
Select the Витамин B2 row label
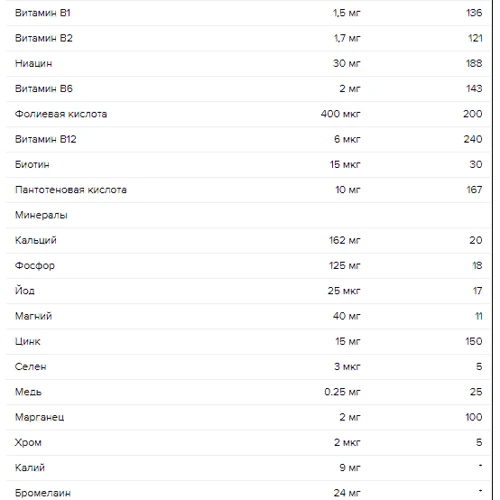point(44,38)
